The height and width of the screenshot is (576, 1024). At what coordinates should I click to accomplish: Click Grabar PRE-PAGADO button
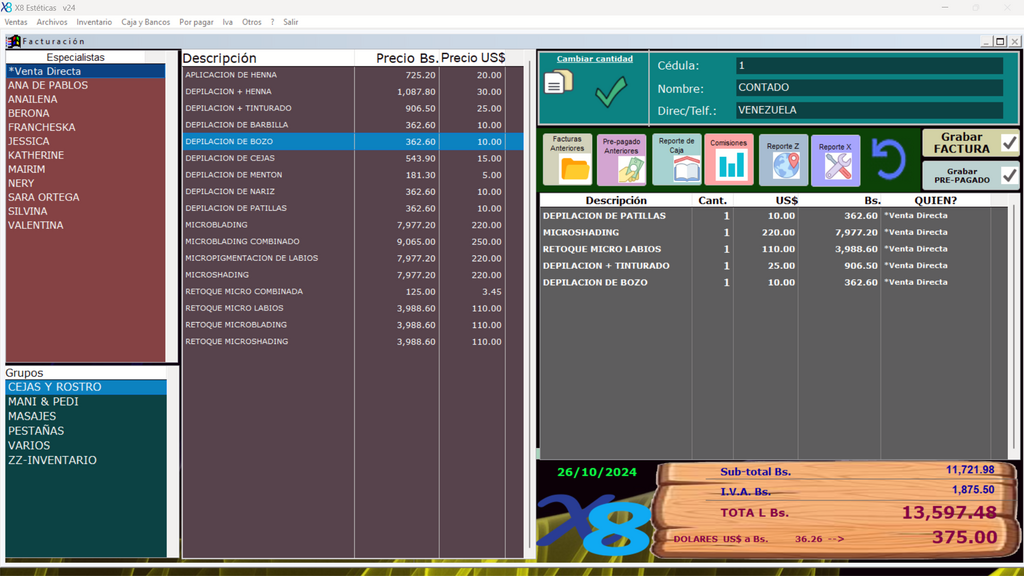click(970, 176)
